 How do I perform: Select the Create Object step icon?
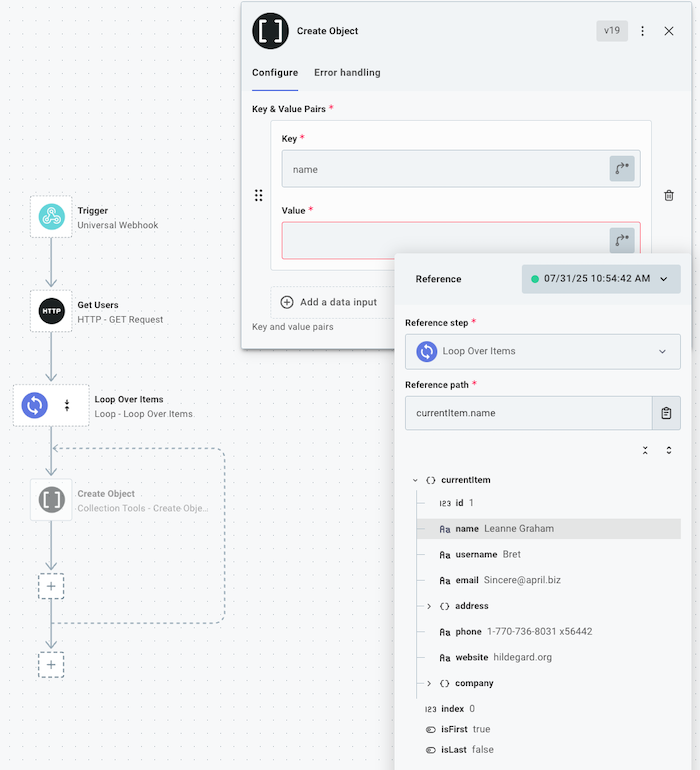point(51,500)
